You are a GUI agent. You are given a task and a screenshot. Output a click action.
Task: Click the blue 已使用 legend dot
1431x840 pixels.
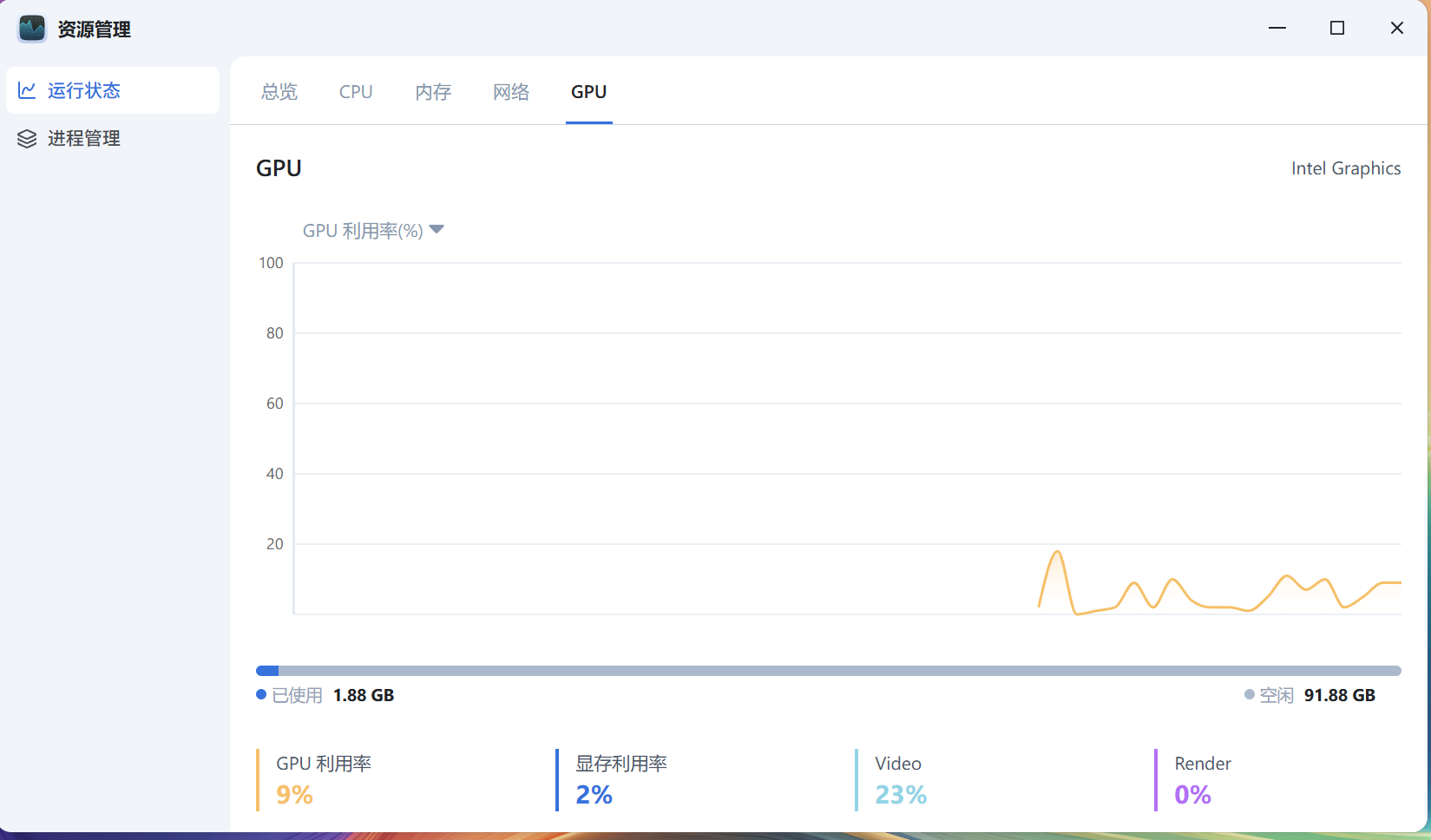coord(261,695)
